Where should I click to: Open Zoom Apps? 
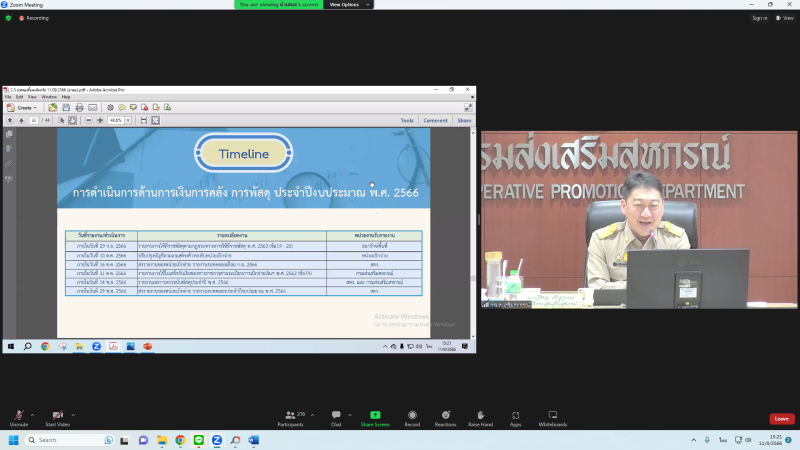515,418
